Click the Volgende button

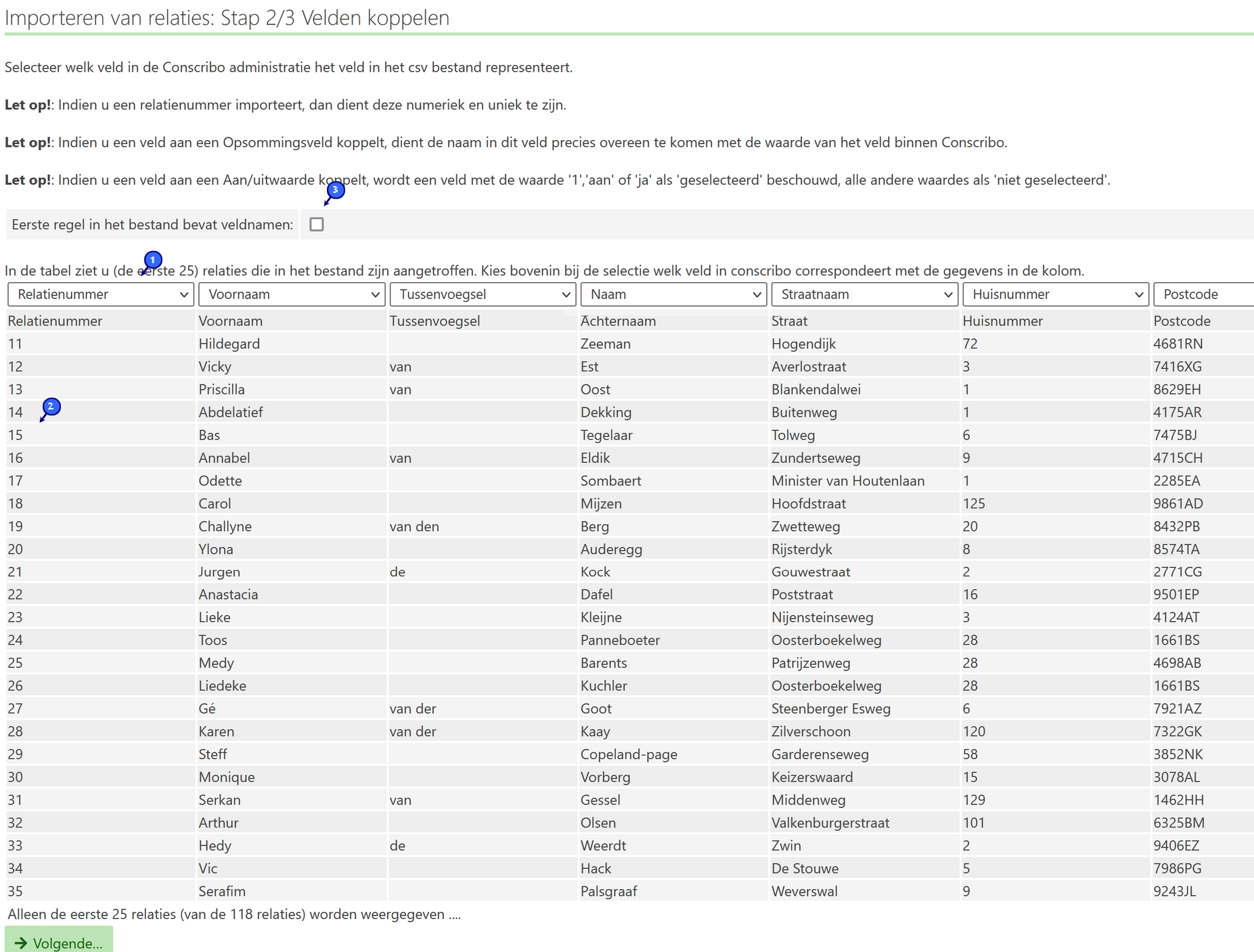click(x=59, y=941)
